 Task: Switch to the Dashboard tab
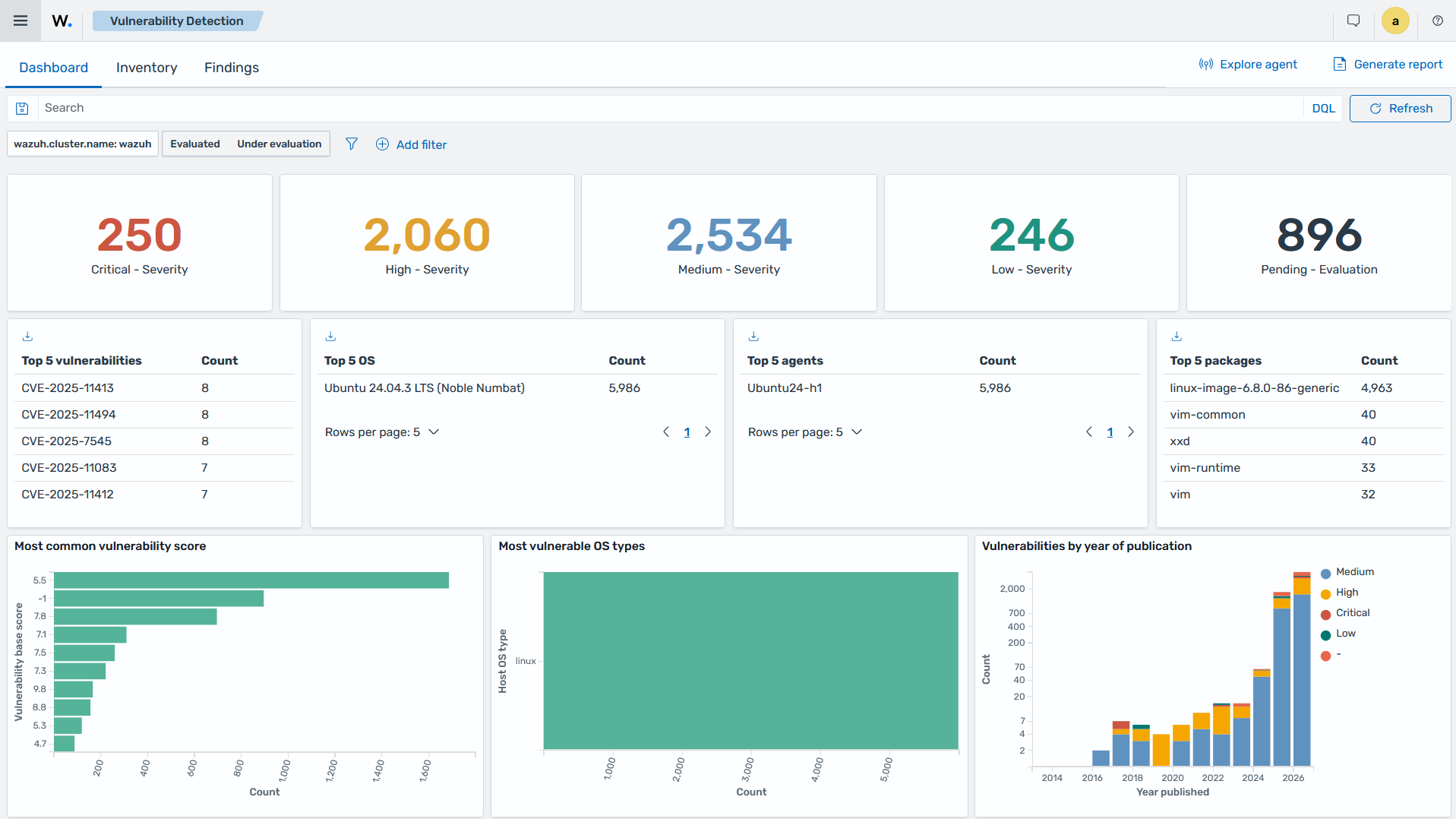click(54, 68)
